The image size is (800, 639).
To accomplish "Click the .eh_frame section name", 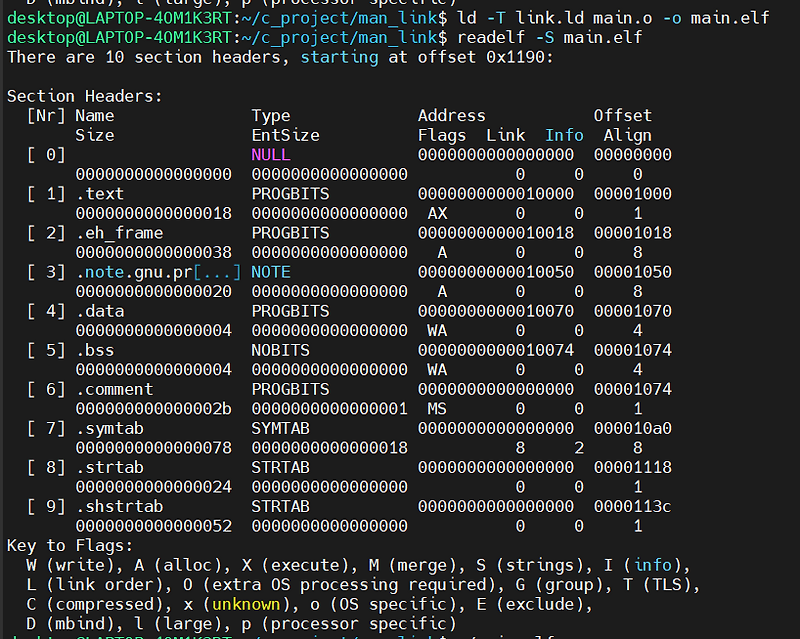I will [x=118, y=232].
